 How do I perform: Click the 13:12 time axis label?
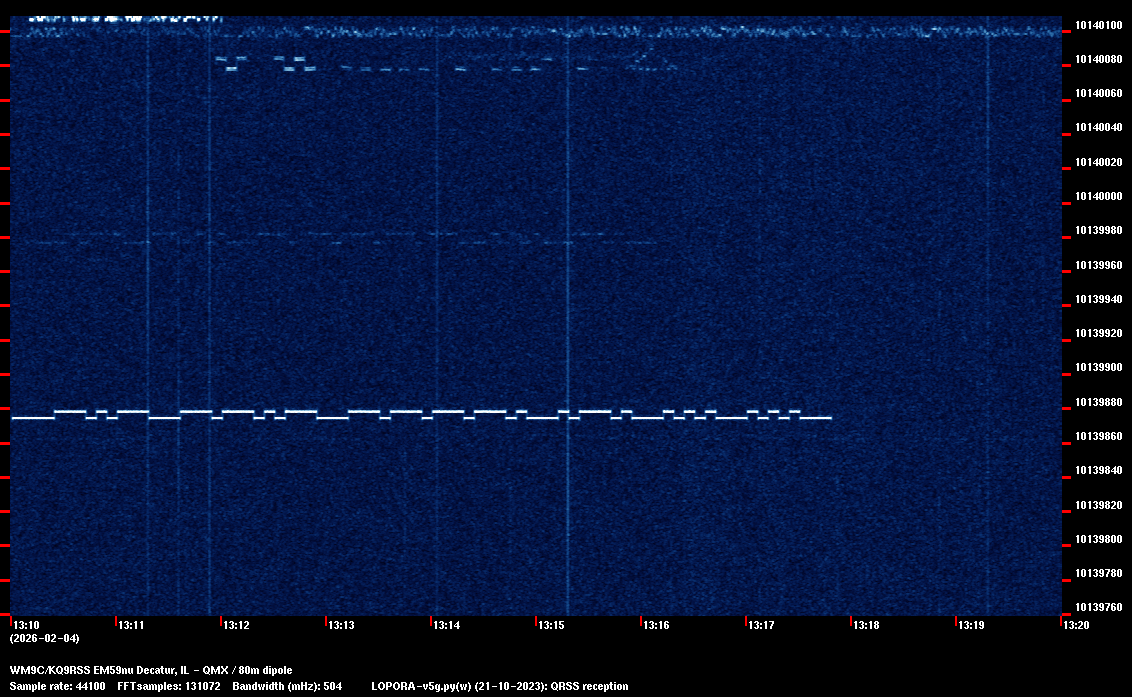coord(236,626)
